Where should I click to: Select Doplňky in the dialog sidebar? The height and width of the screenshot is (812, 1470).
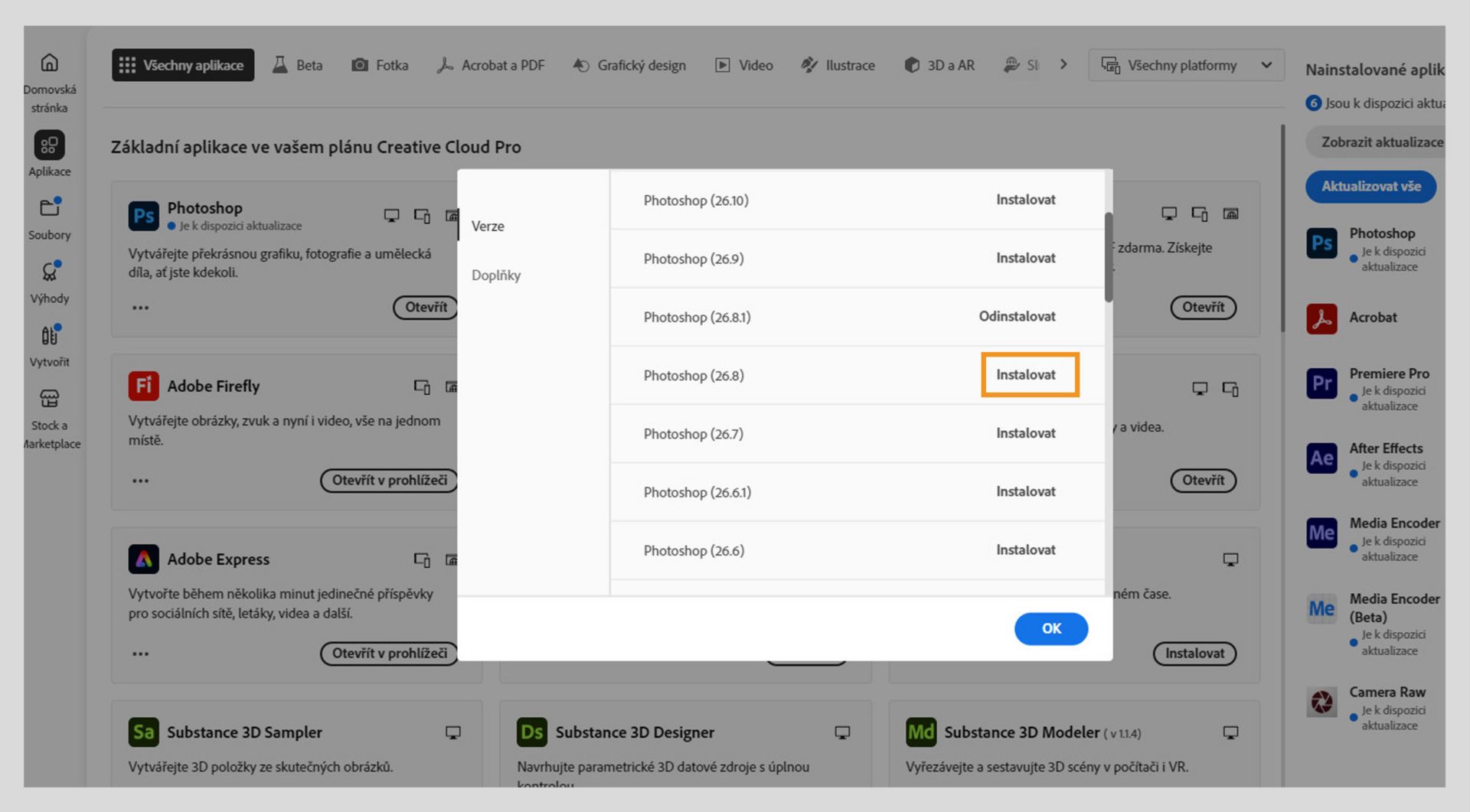click(x=496, y=276)
